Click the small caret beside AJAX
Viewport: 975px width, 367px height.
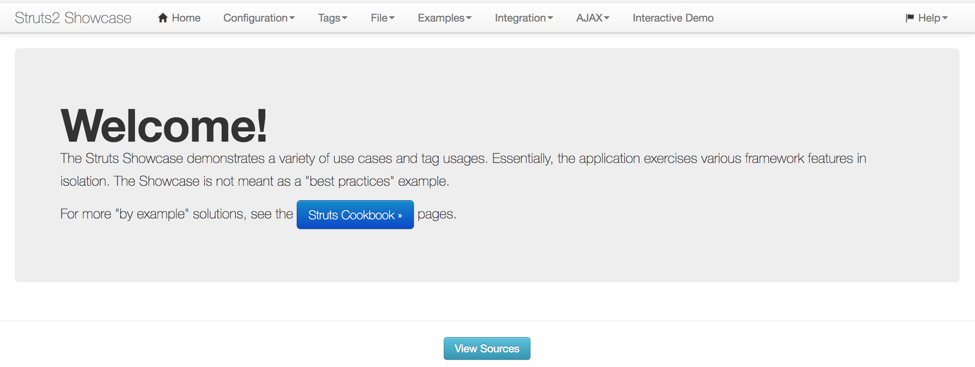point(606,19)
